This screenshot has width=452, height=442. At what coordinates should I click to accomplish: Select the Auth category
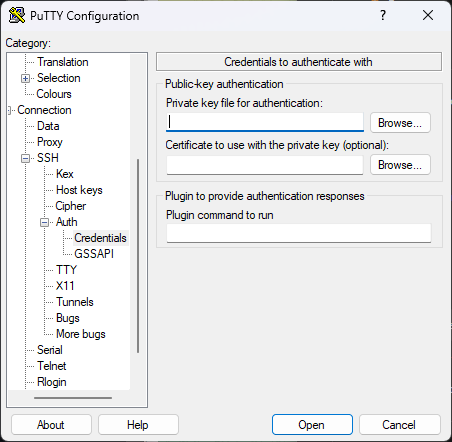pos(67,222)
